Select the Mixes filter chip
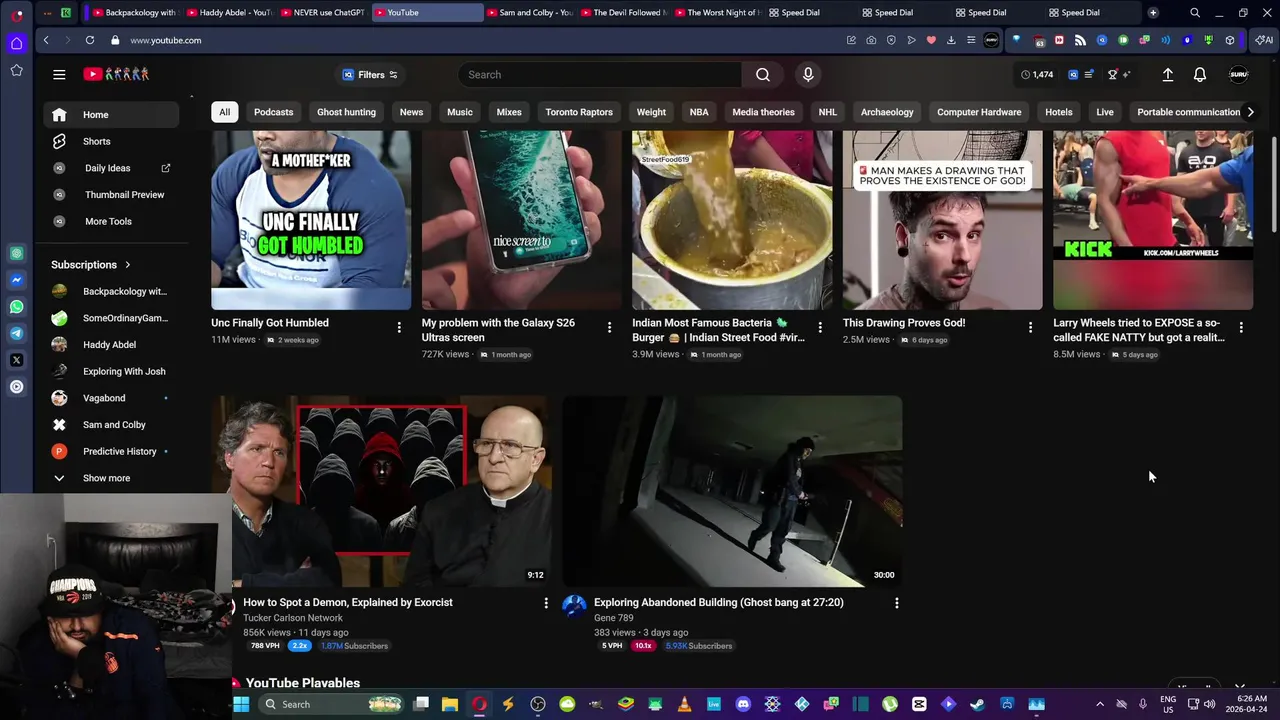Viewport: 1280px width, 720px height. pos(509,112)
